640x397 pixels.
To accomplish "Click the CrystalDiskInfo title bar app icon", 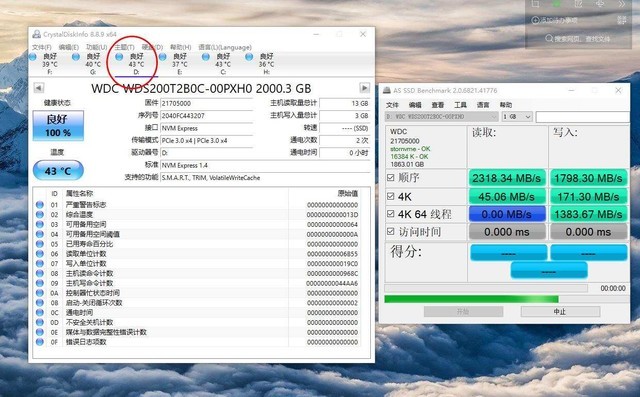I will click(x=36, y=34).
